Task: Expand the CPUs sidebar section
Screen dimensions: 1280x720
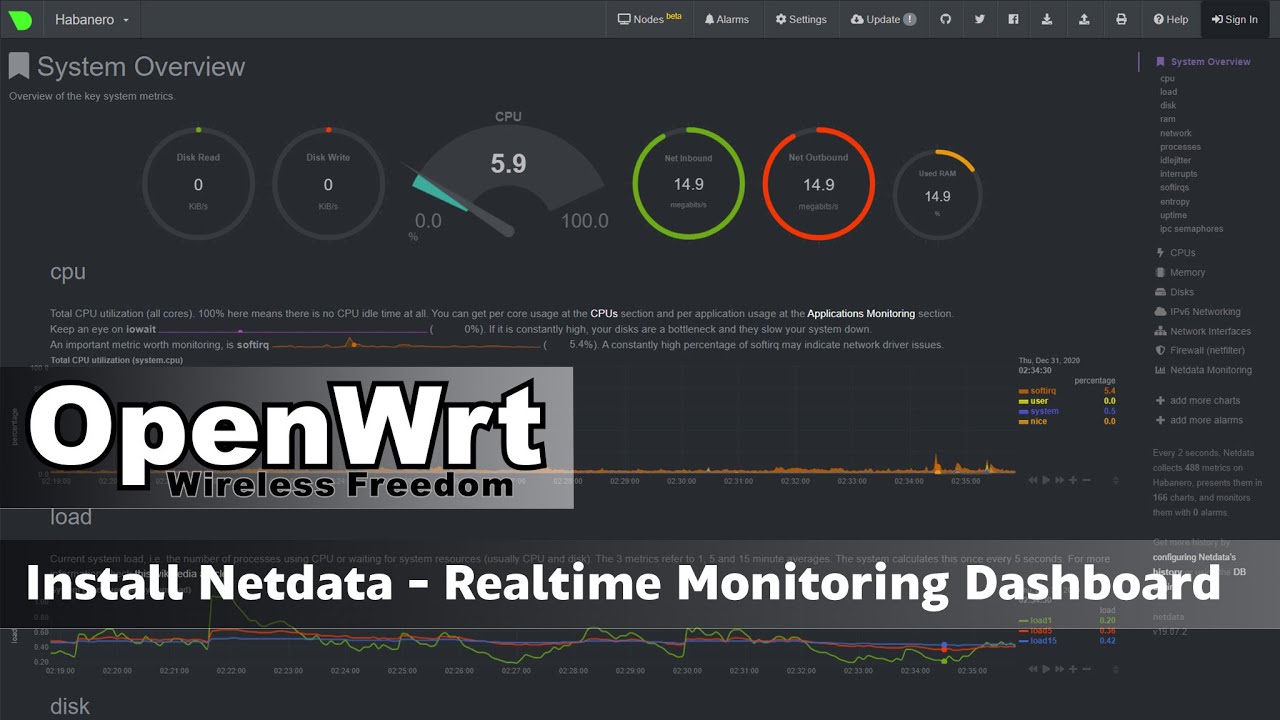Action: pyautogui.click(x=1175, y=253)
